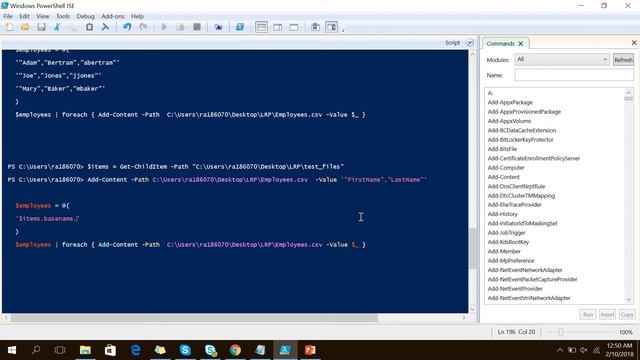Click the Run Selection icon
The image size is (640, 360).
click(180, 27)
